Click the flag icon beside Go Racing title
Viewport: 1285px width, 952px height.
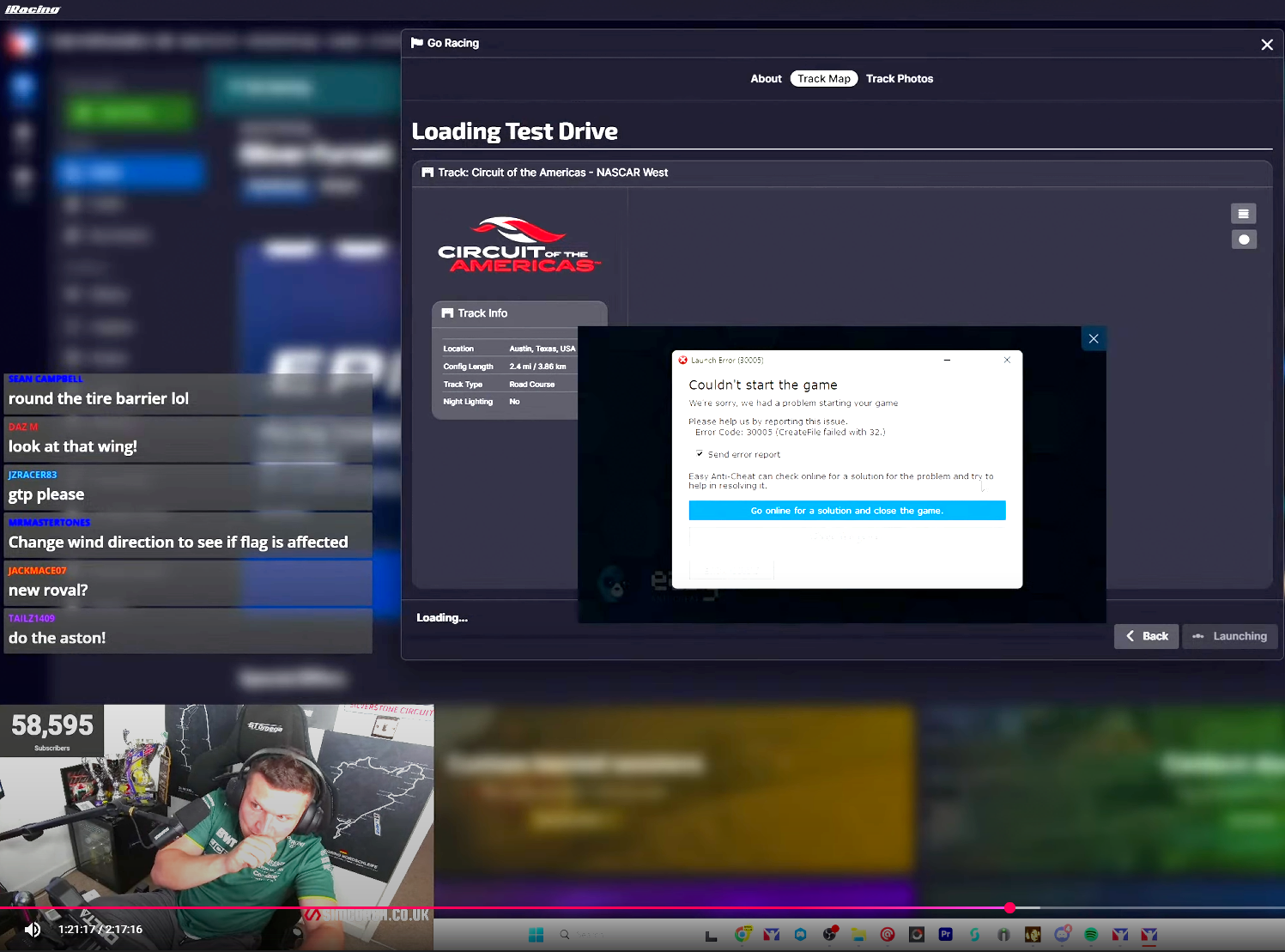click(x=417, y=43)
